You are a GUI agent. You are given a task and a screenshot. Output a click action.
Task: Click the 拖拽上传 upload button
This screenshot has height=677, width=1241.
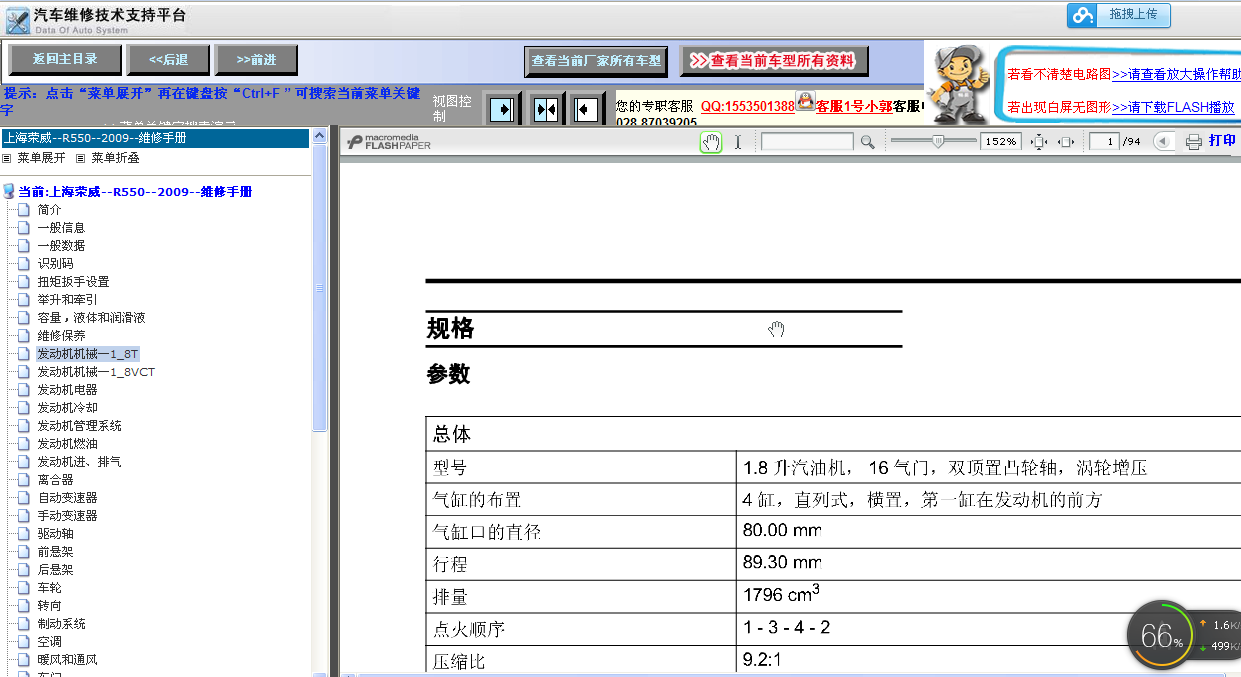point(1118,15)
